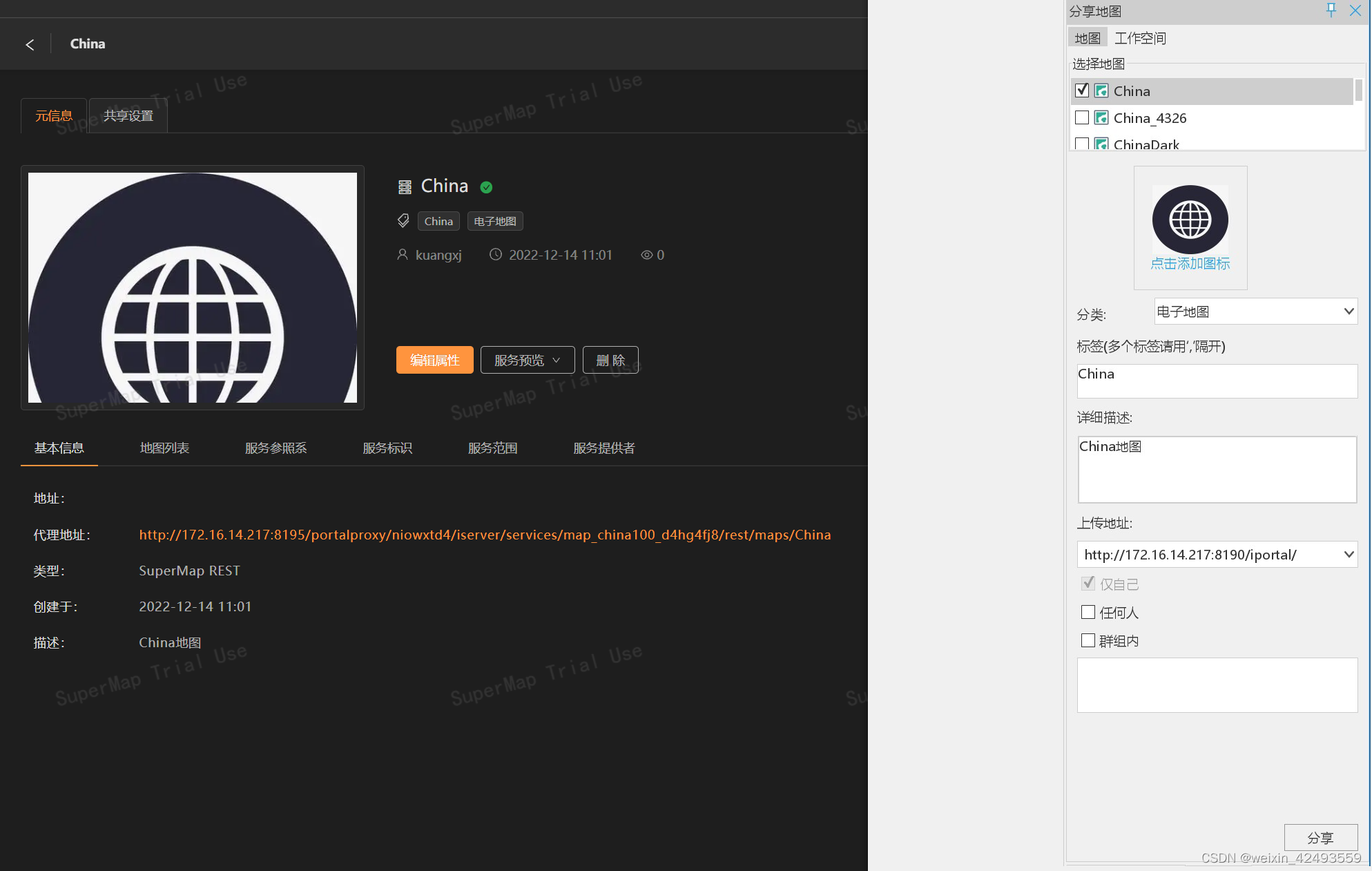The image size is (1372, 871).
Task: Click the empty group list box
Action: point(1217,685)
